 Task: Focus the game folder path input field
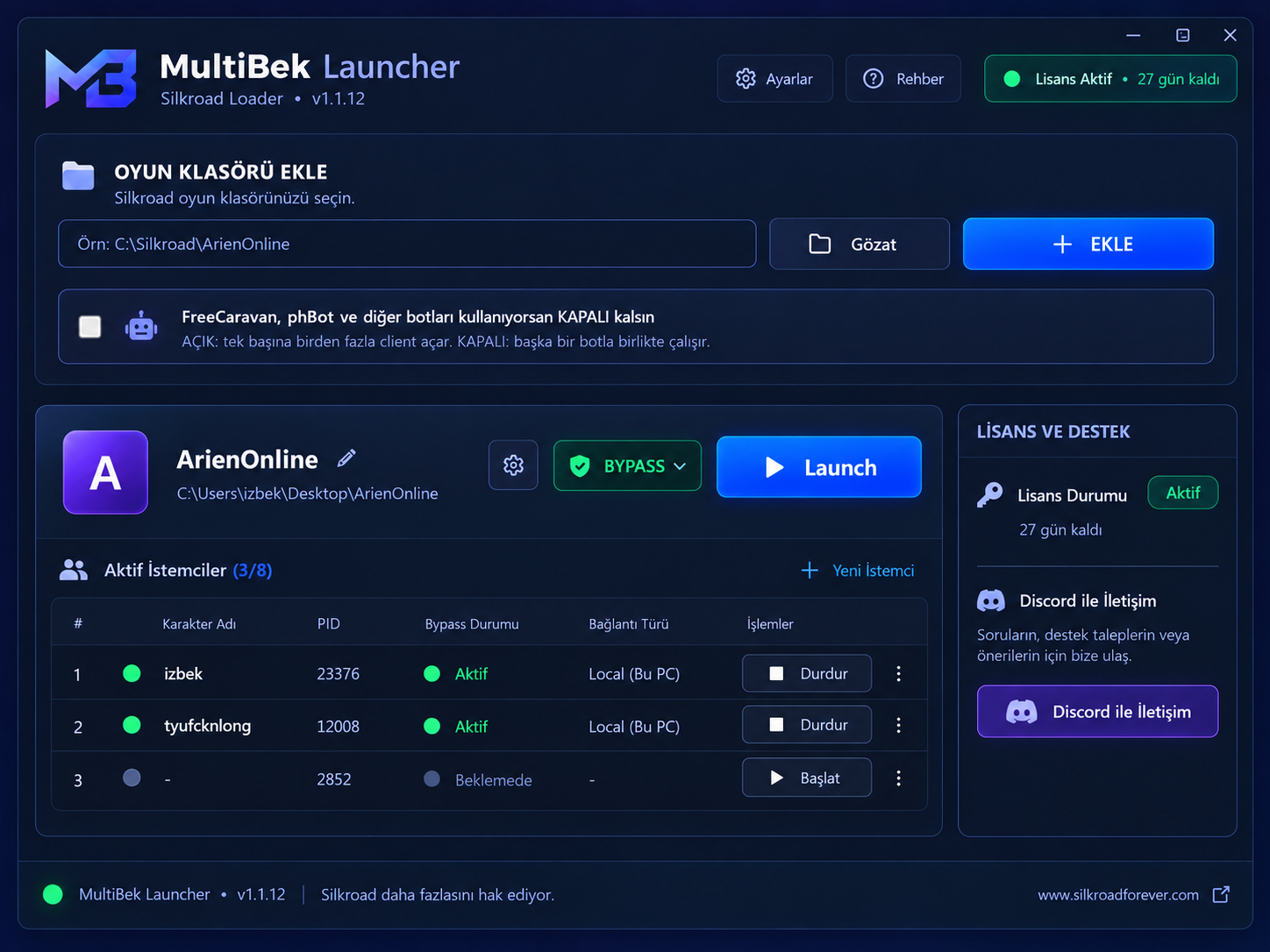407,244
